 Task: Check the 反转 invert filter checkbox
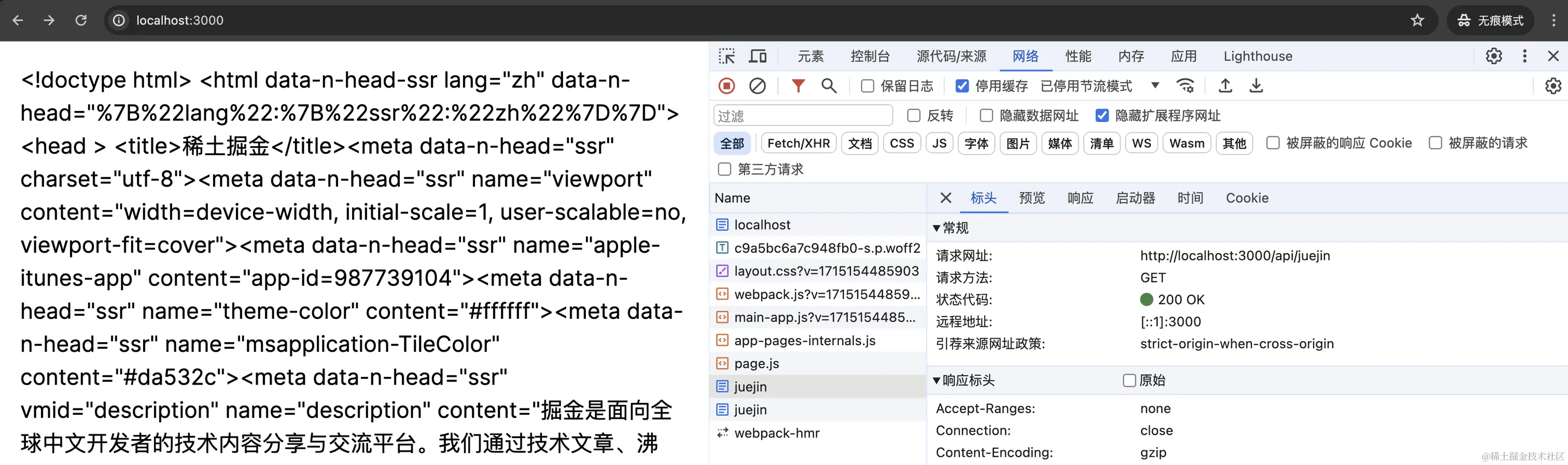click(x=914, y=115)
